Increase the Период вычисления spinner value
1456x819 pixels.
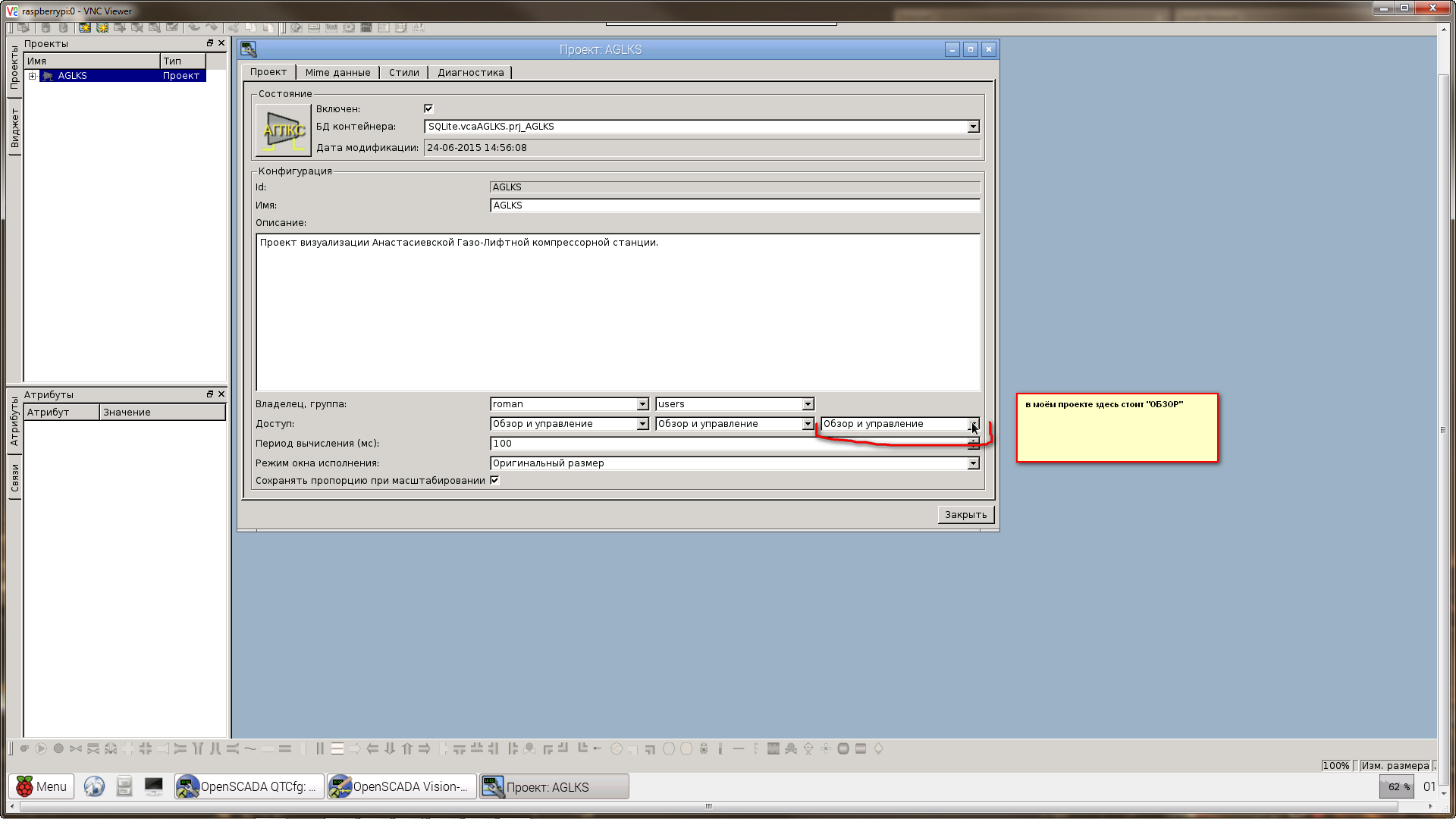click(973, 440)
